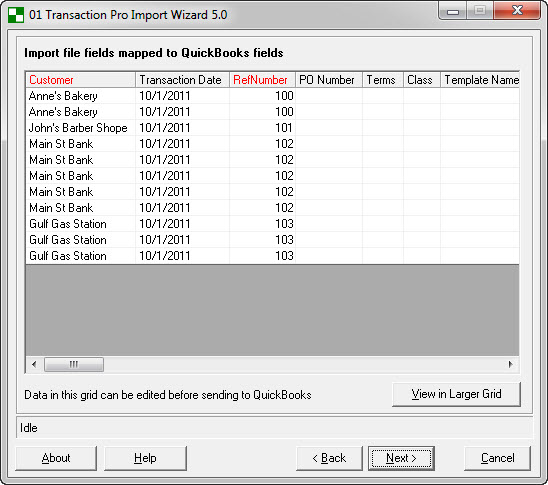Click the Idle status bar text

coord(29,428)
